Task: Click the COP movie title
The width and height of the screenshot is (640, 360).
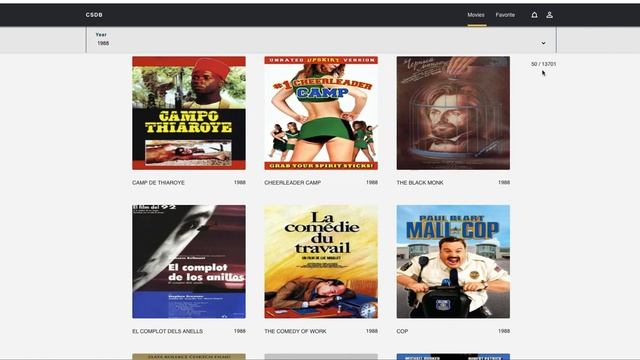Action: [402, 331]
